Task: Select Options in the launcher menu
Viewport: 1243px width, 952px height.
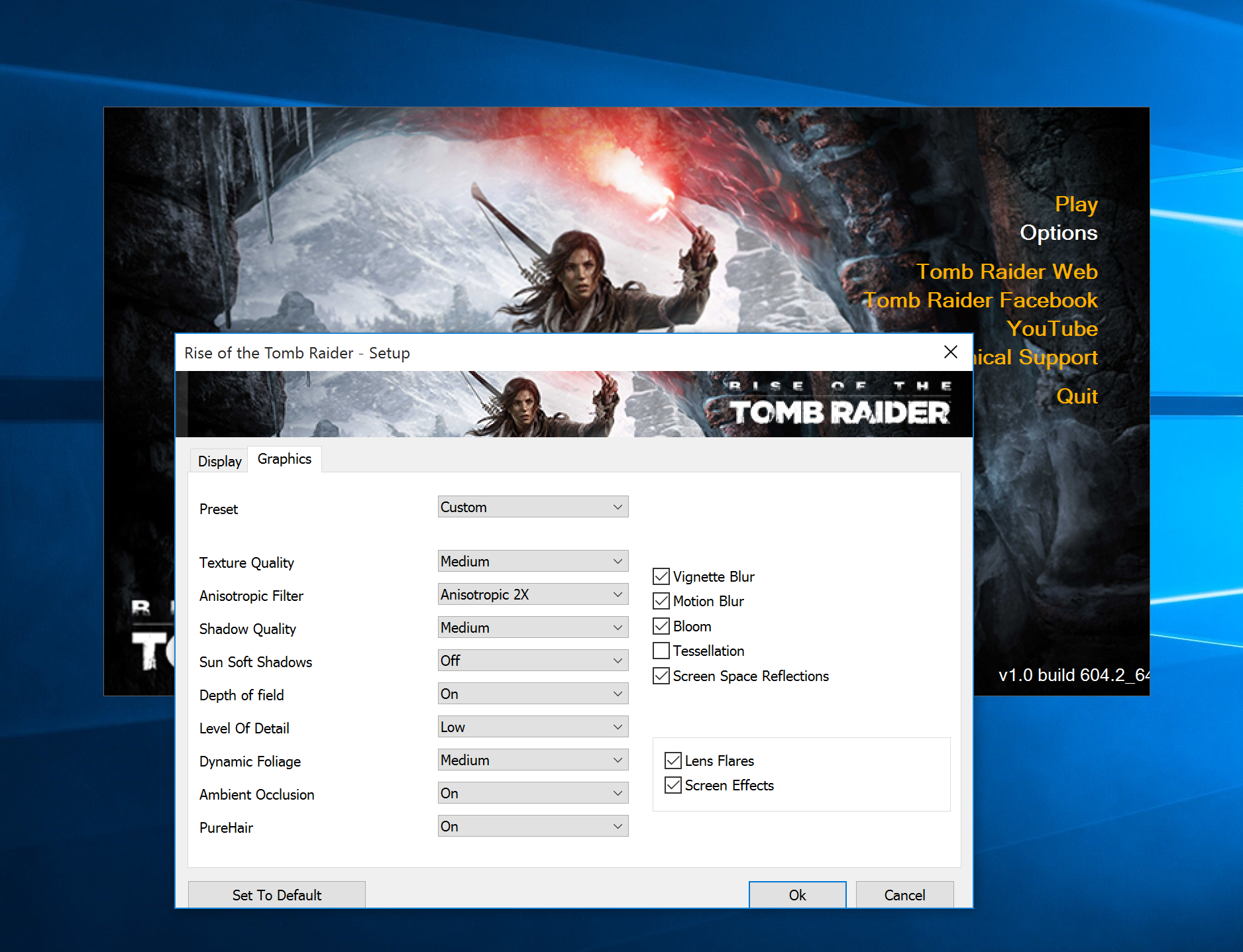Action: coord(1058,233)
